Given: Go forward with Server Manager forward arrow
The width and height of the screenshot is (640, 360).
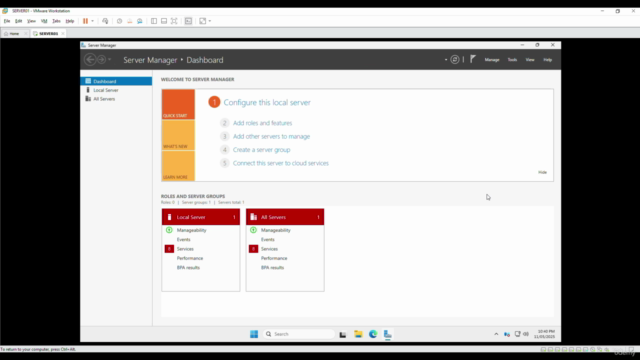Looking at the screenshot, I should [x=101, y=60].
